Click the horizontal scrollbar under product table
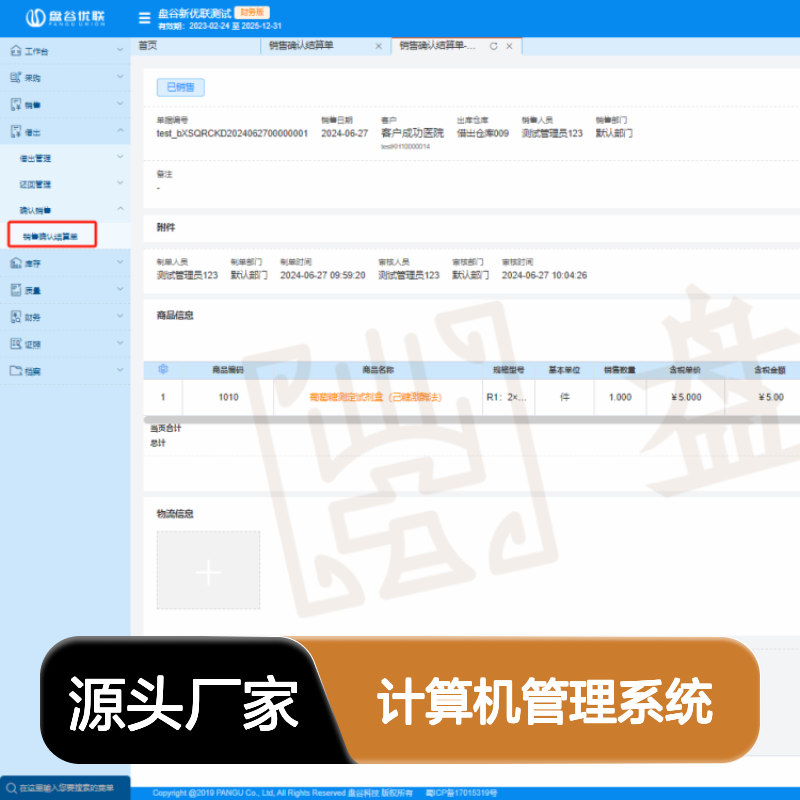The height and width of the screenshot is (800, 800). [x=472, y=419]
